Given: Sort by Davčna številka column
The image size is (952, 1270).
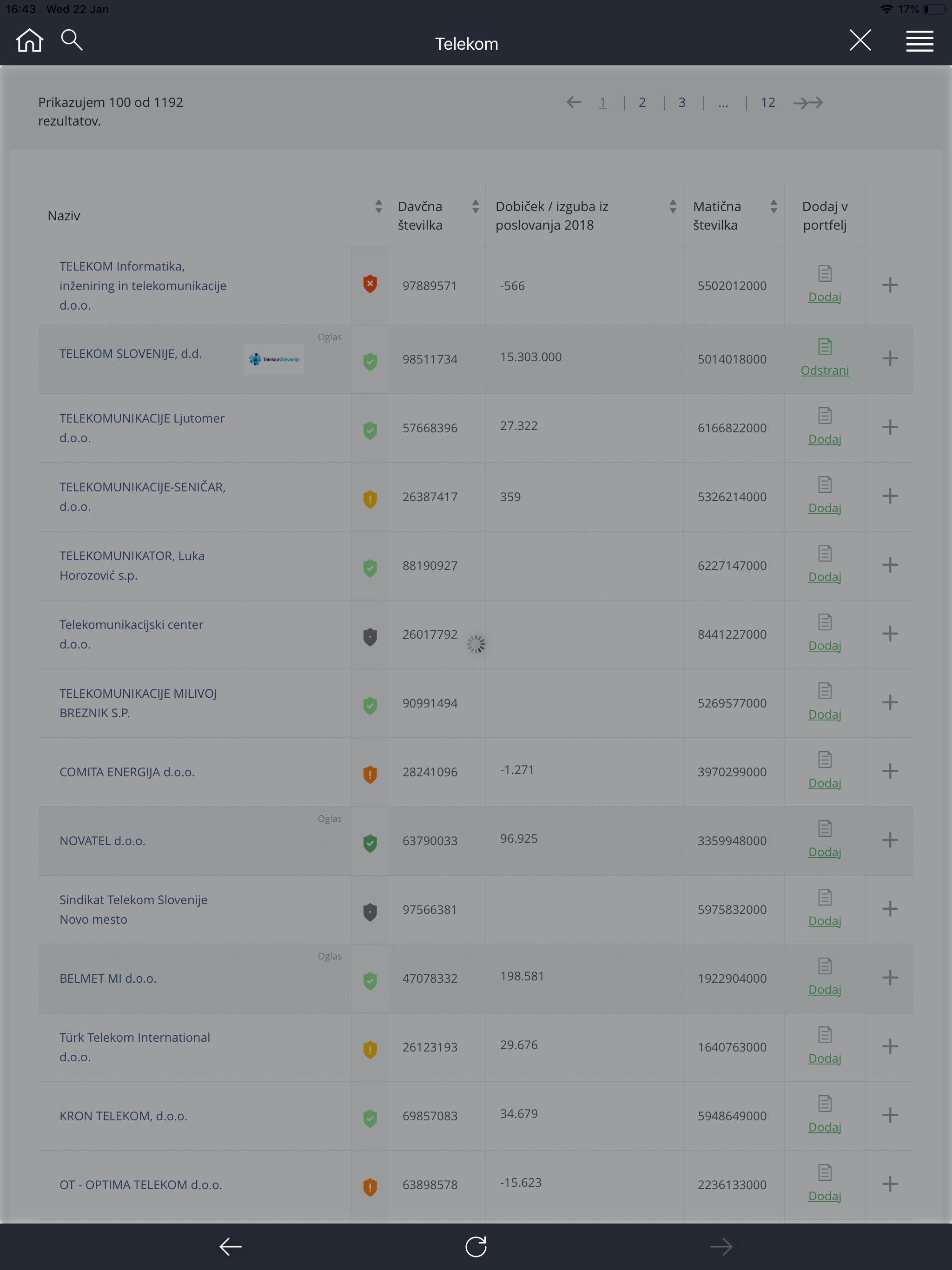Looking at the screenshot, I should 476,207.
